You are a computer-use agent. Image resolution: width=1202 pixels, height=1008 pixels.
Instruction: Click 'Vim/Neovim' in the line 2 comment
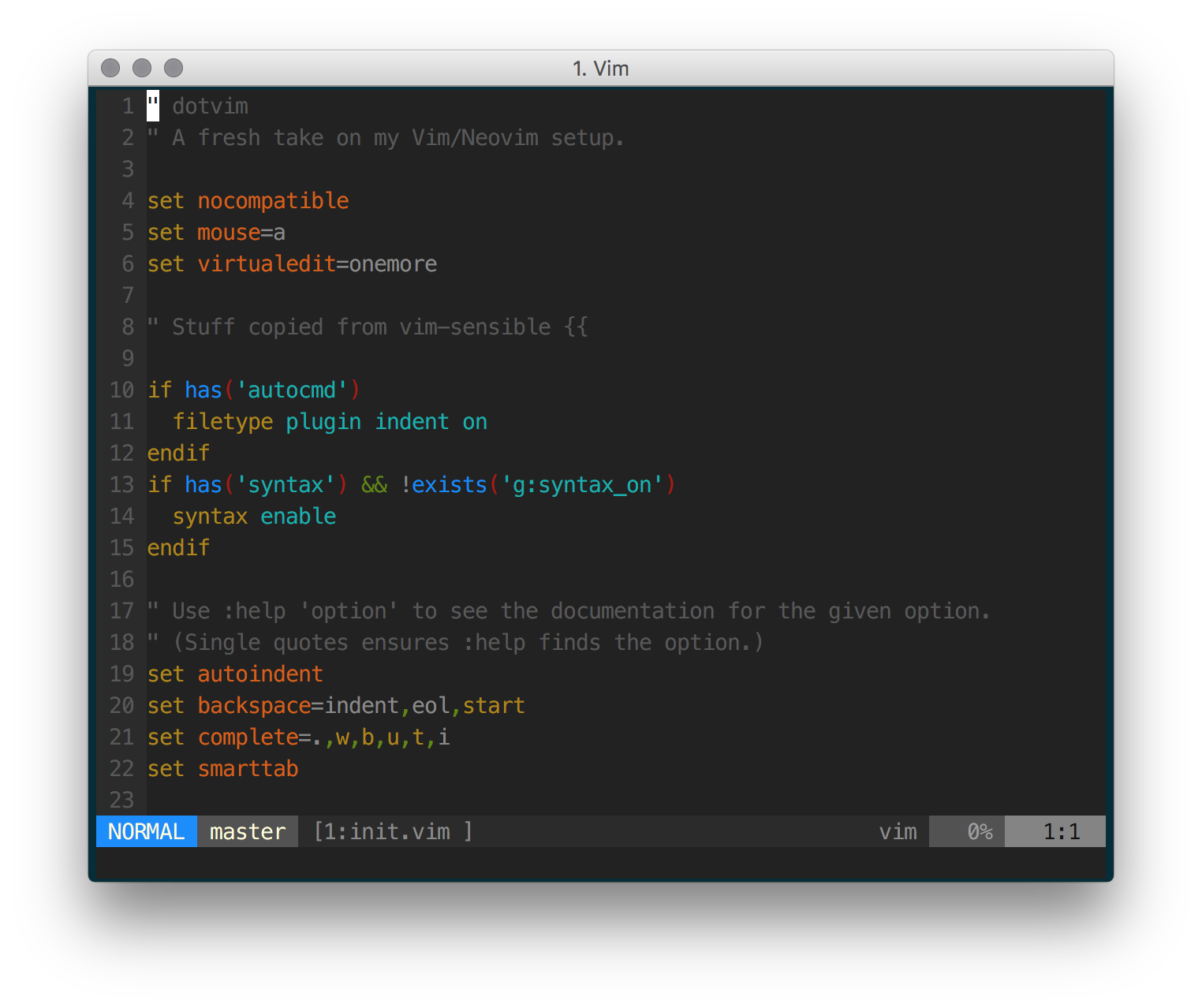pos(475,137)
